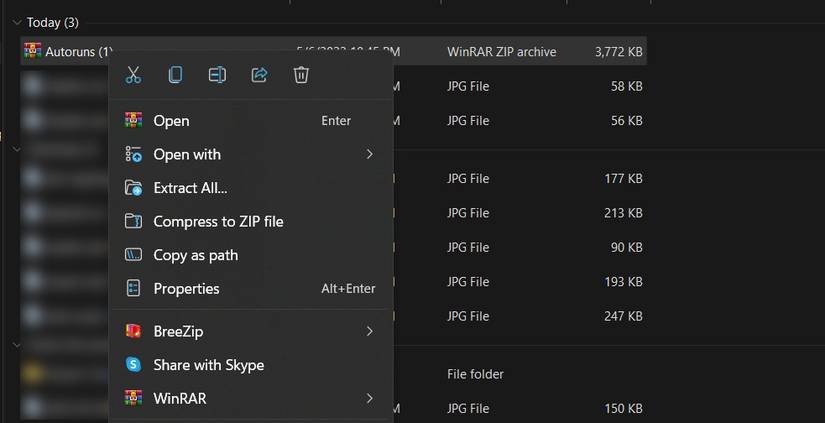Choose Share with Skype
This screenshot has height=423, width=825.
(x=208, y=365)
